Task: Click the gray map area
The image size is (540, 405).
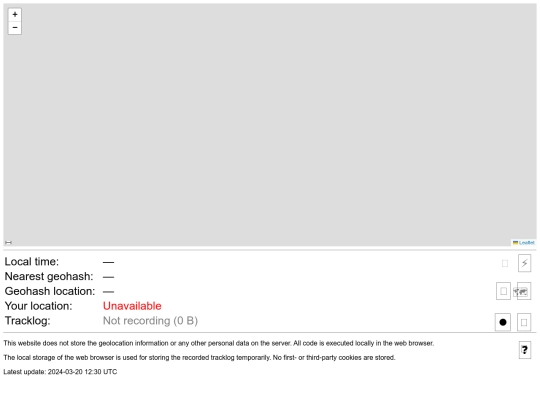Action: tap(270, 125)
